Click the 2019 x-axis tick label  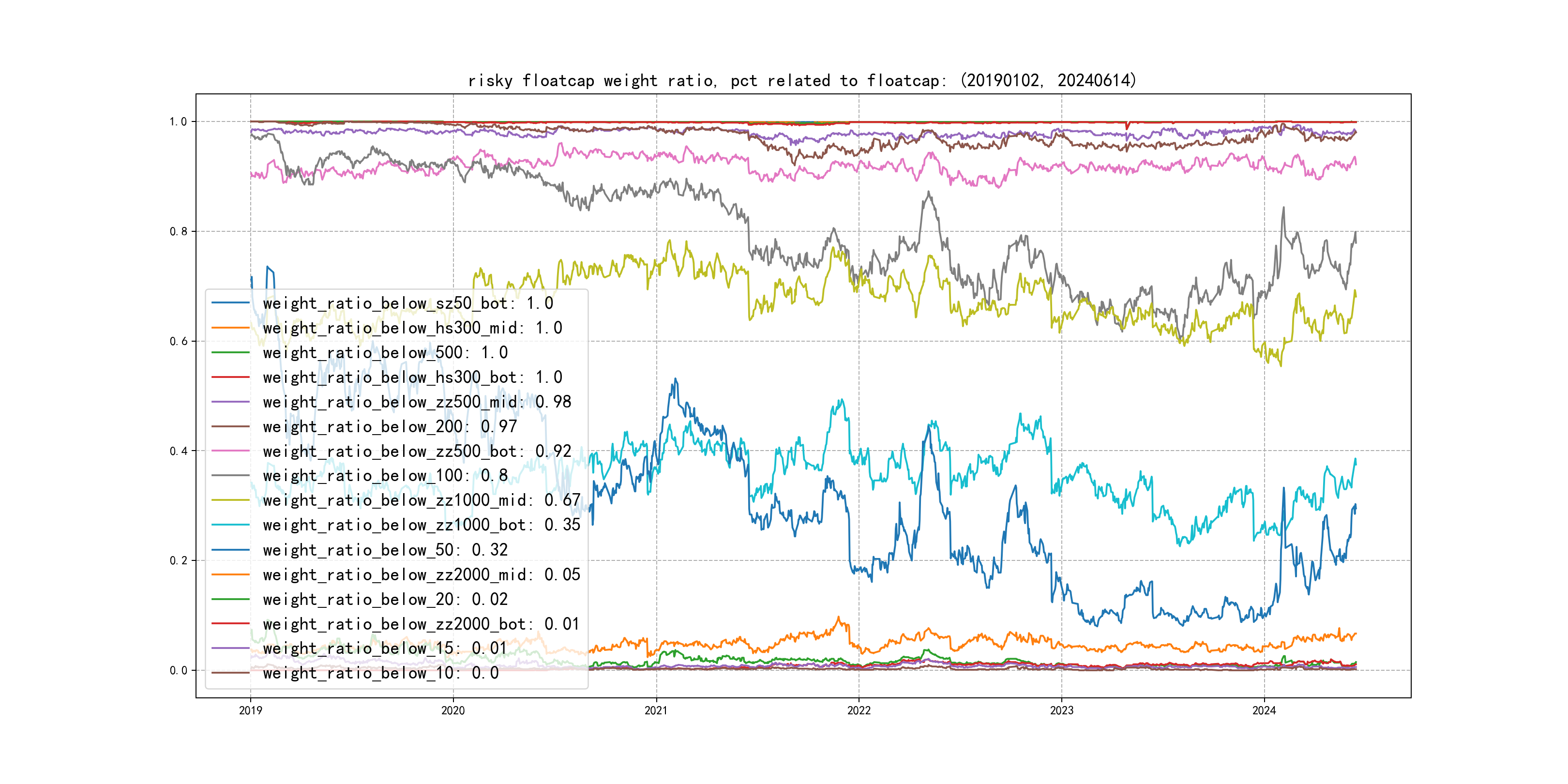(x=250, y=710)
